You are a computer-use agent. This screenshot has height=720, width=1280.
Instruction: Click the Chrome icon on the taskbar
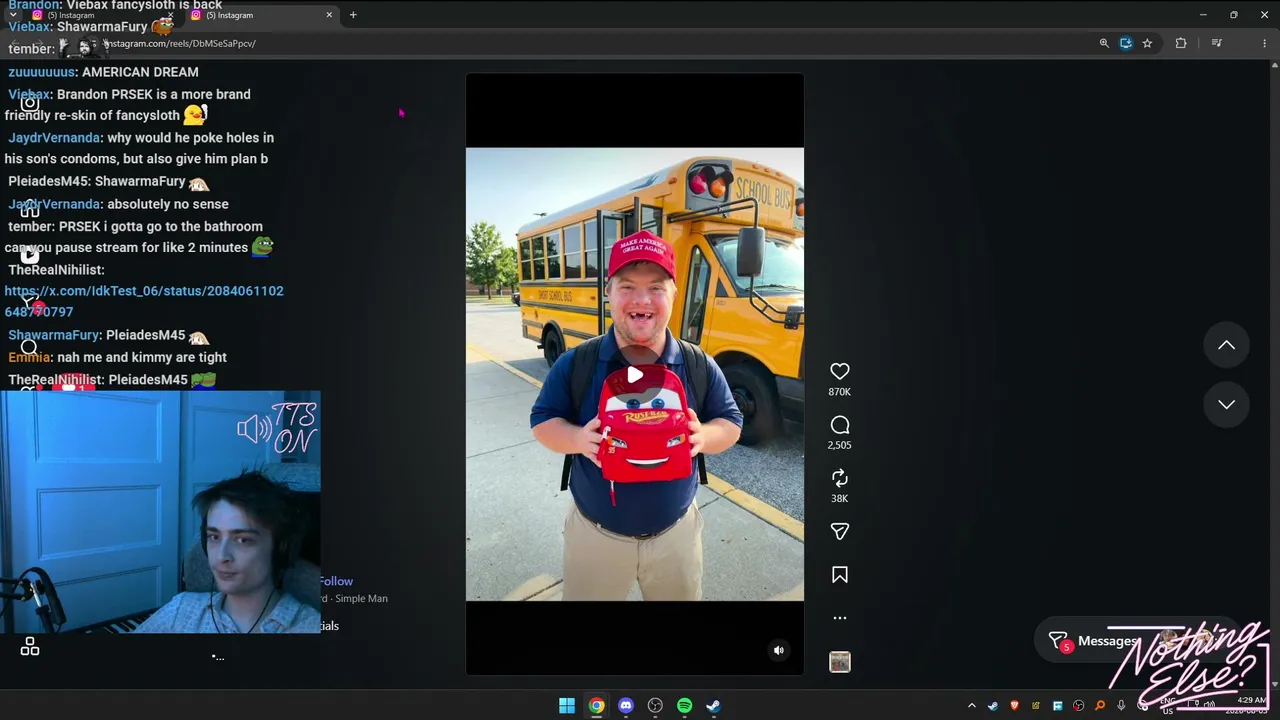coord(596,706)
